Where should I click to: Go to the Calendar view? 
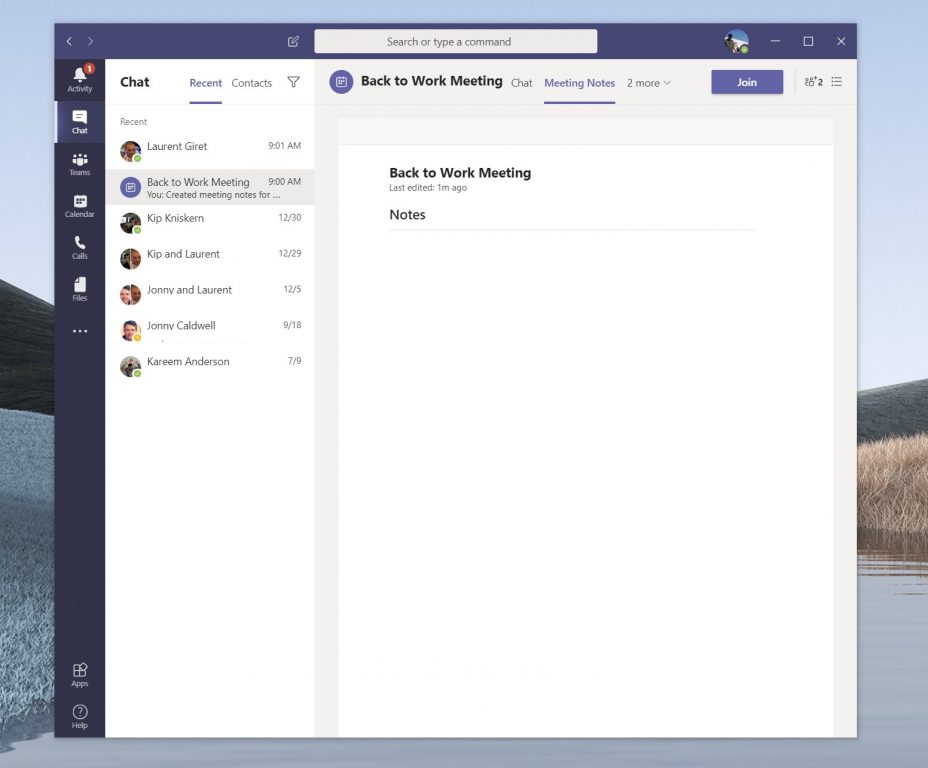tap(80, 205)
